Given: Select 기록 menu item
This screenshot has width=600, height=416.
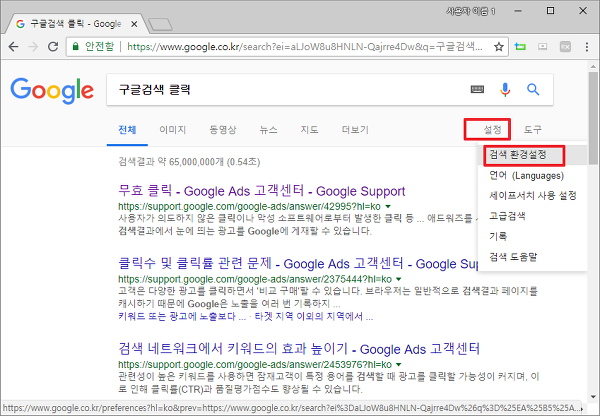Looking at the screenshot, I should pyautogui.click(x=533, y=236).
